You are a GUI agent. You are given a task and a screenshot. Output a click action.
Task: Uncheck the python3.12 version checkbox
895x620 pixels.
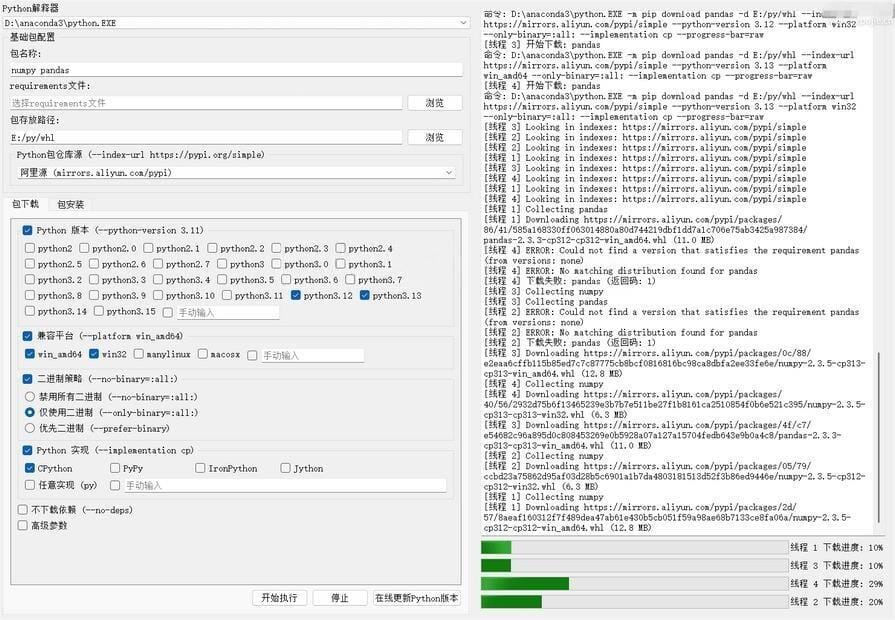tap(296, 296)
